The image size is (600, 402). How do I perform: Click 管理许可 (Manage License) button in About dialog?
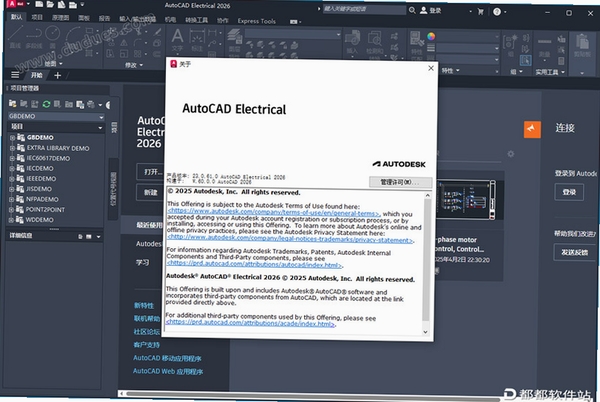coord(400,182)
